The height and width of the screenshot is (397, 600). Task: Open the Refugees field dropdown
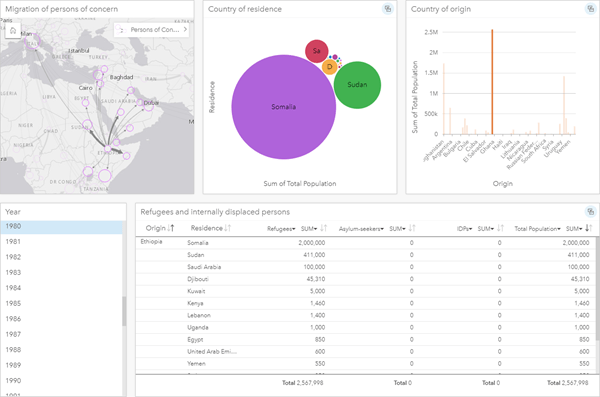pyautogui.click(x=281, y=229)
